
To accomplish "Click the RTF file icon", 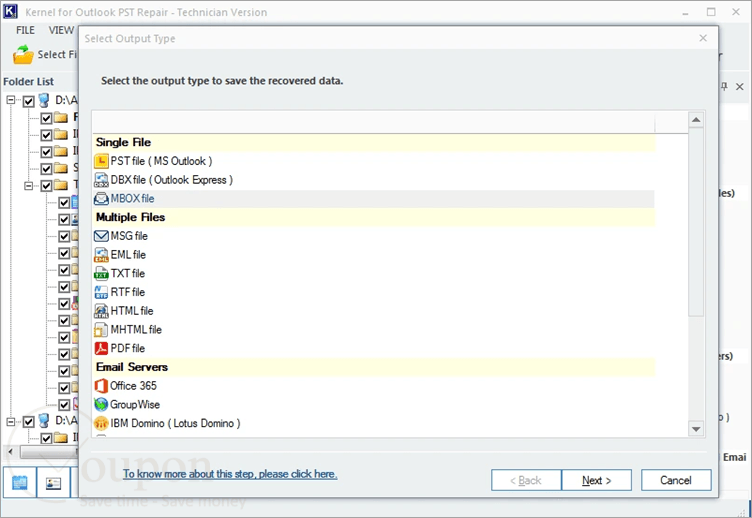I will (x=101, y=292).
